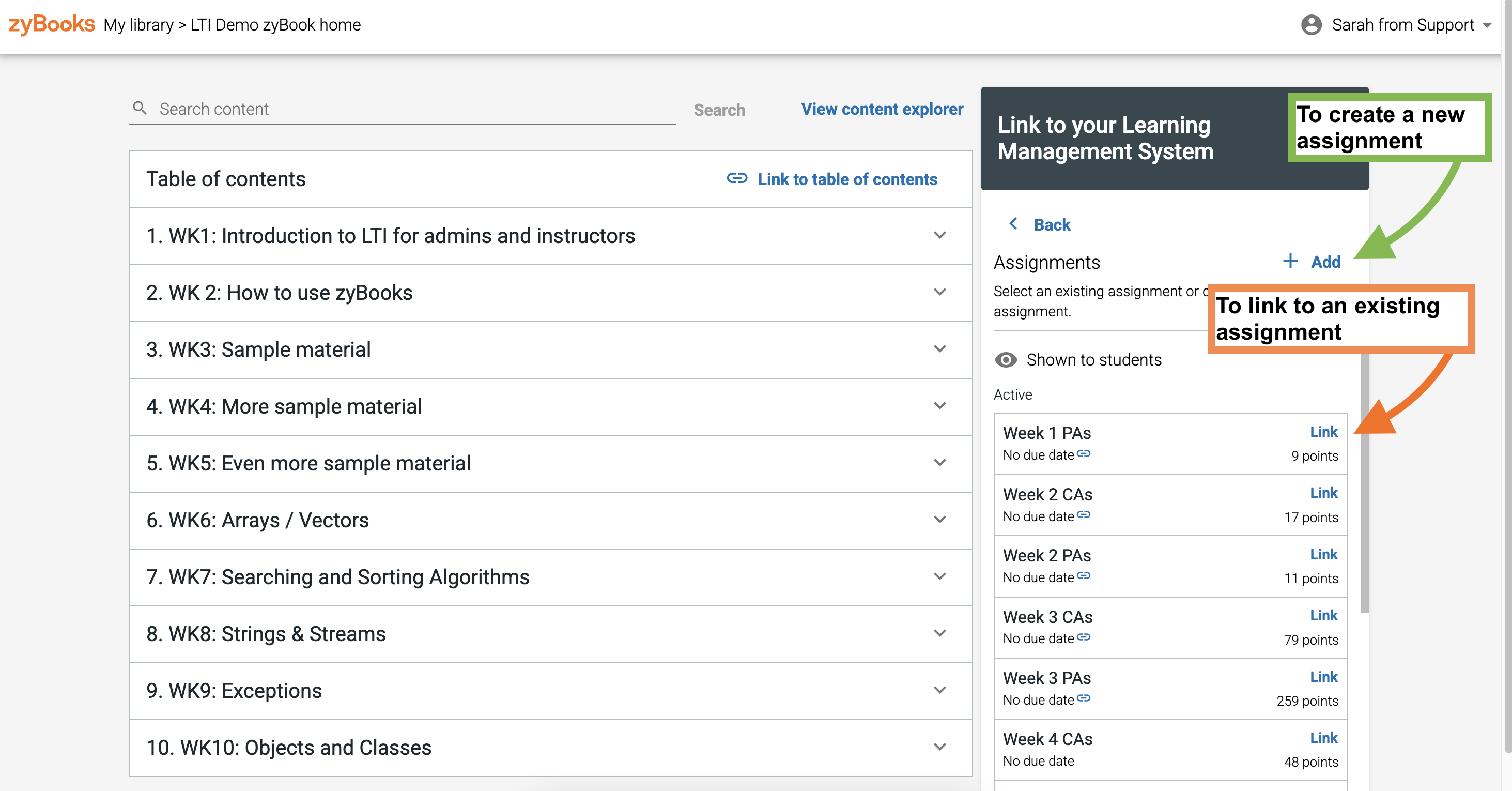
Task: Select the Week 1 PAs assignment title
Action: [x=1046, y=433]
